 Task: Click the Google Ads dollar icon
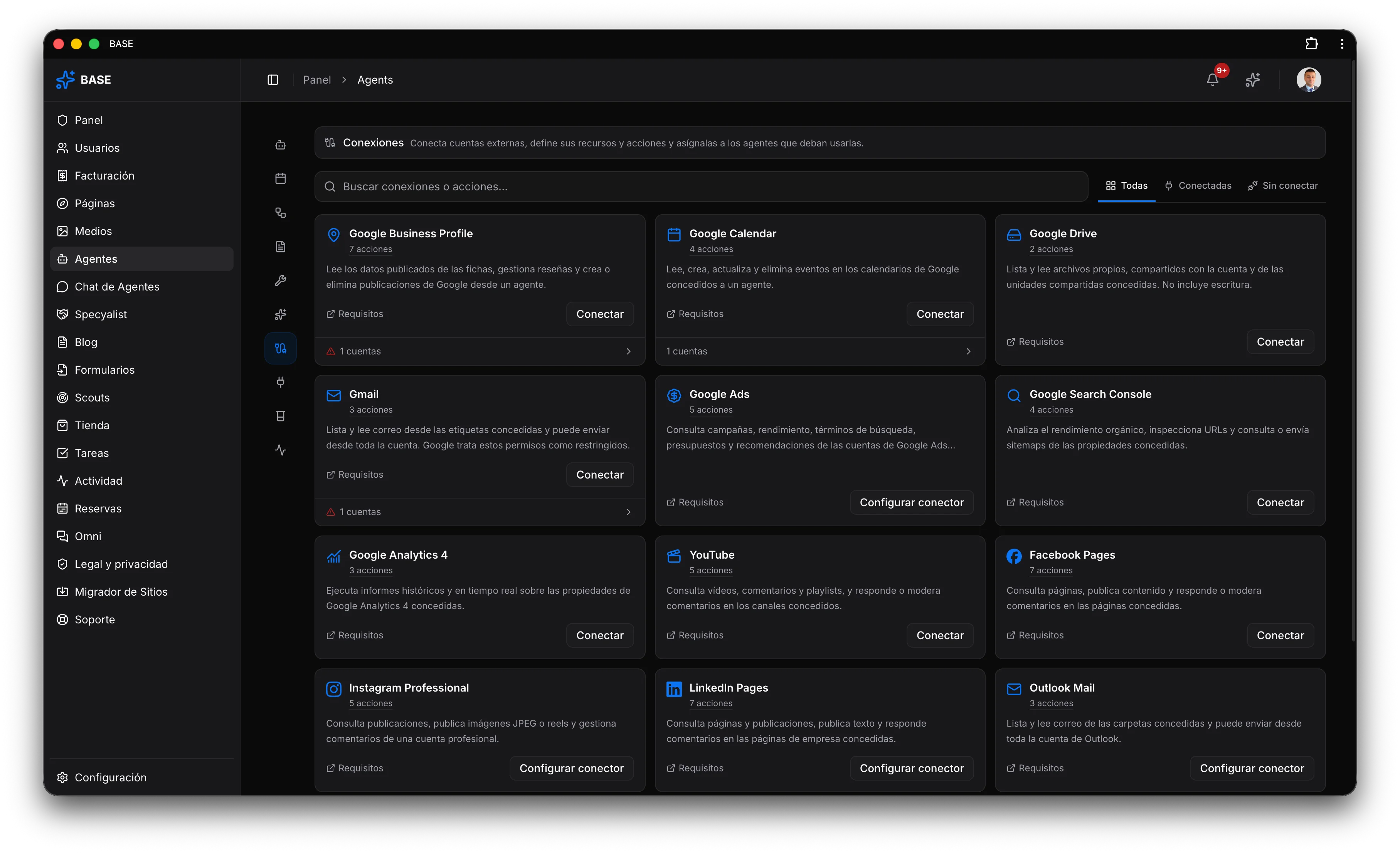tap(674, 395)
